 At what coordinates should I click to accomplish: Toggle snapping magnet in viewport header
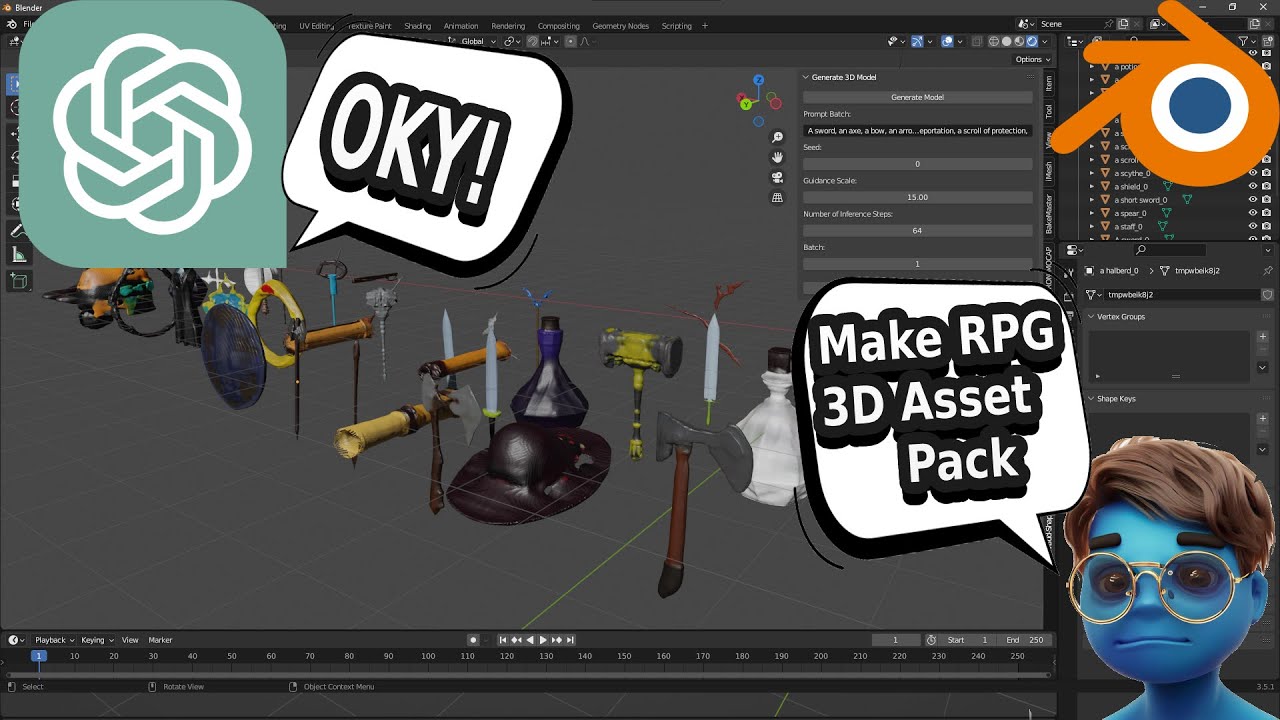point(532,41)
